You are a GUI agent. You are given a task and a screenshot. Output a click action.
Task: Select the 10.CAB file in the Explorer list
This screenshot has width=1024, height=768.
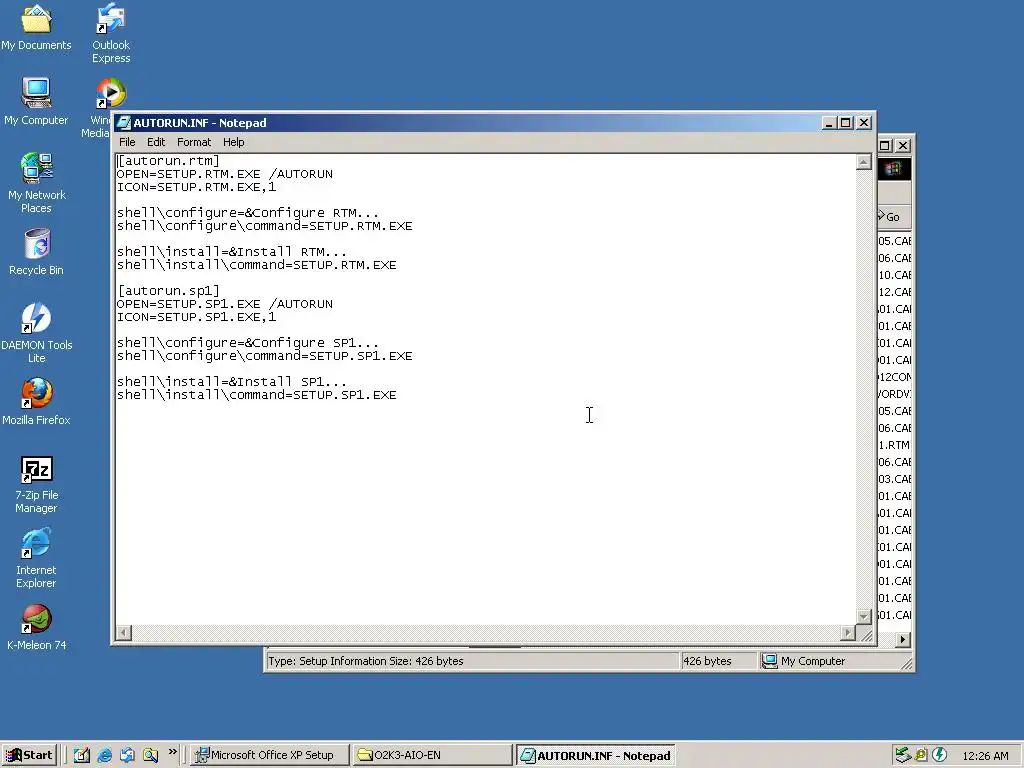[895, 275]
